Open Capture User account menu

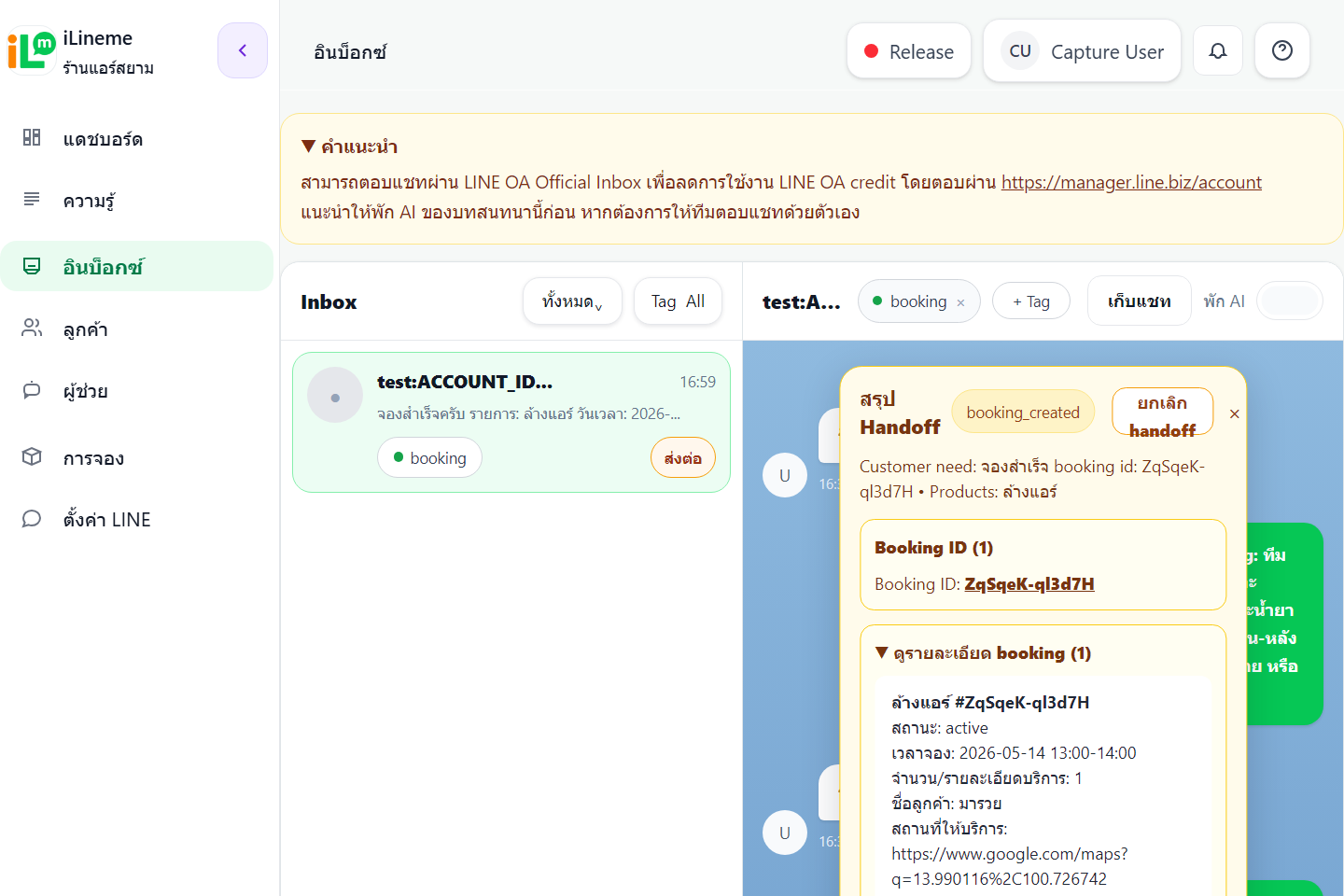tap(1082, 51)
